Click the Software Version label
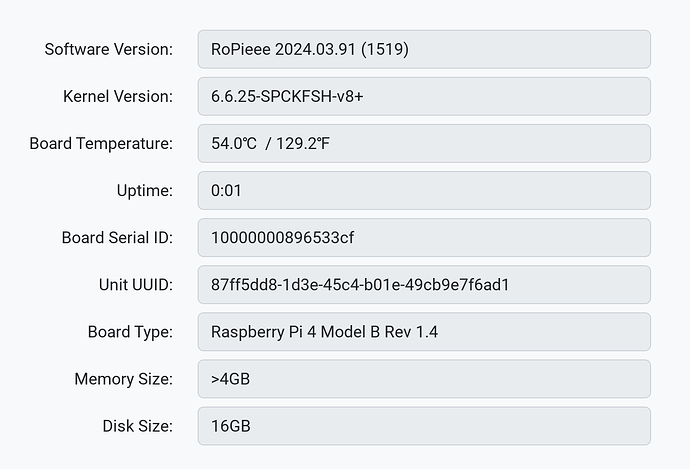This screenshot has width=690, height=469. pos(109,49)
